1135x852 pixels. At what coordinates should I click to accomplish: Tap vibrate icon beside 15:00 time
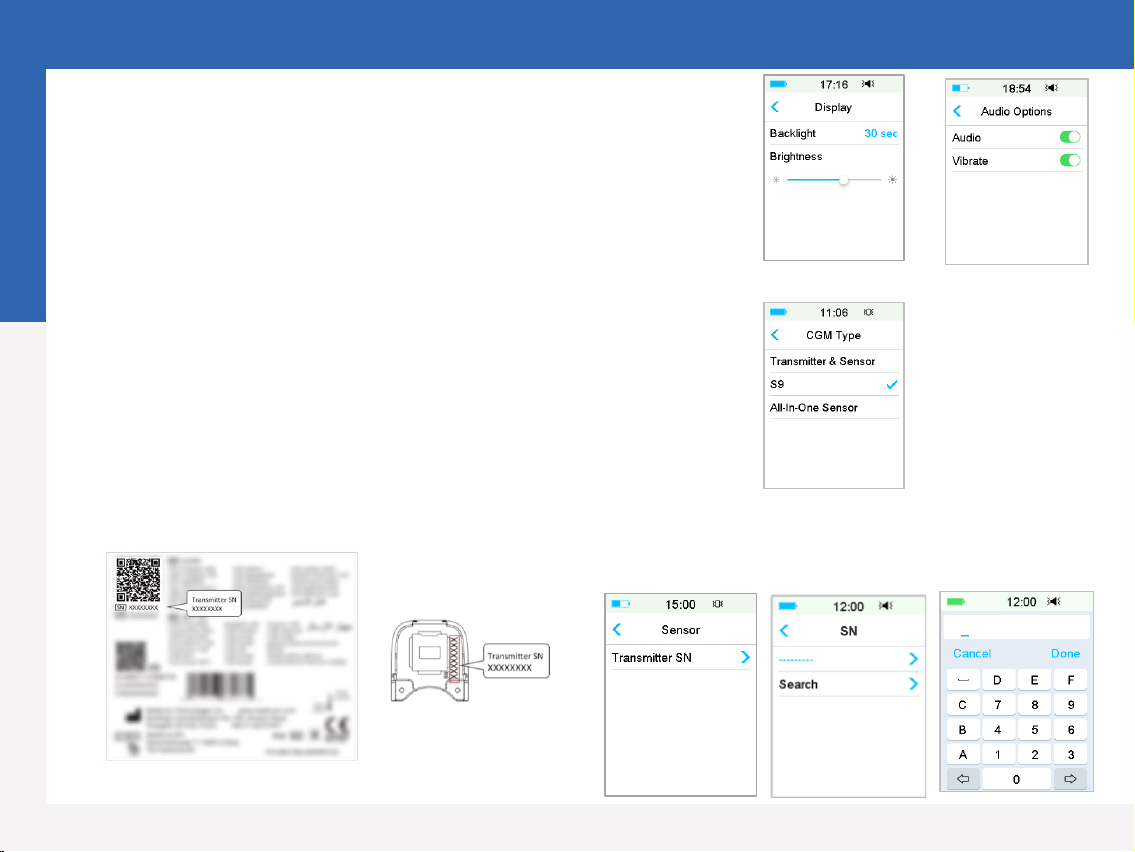pos(717,604)
